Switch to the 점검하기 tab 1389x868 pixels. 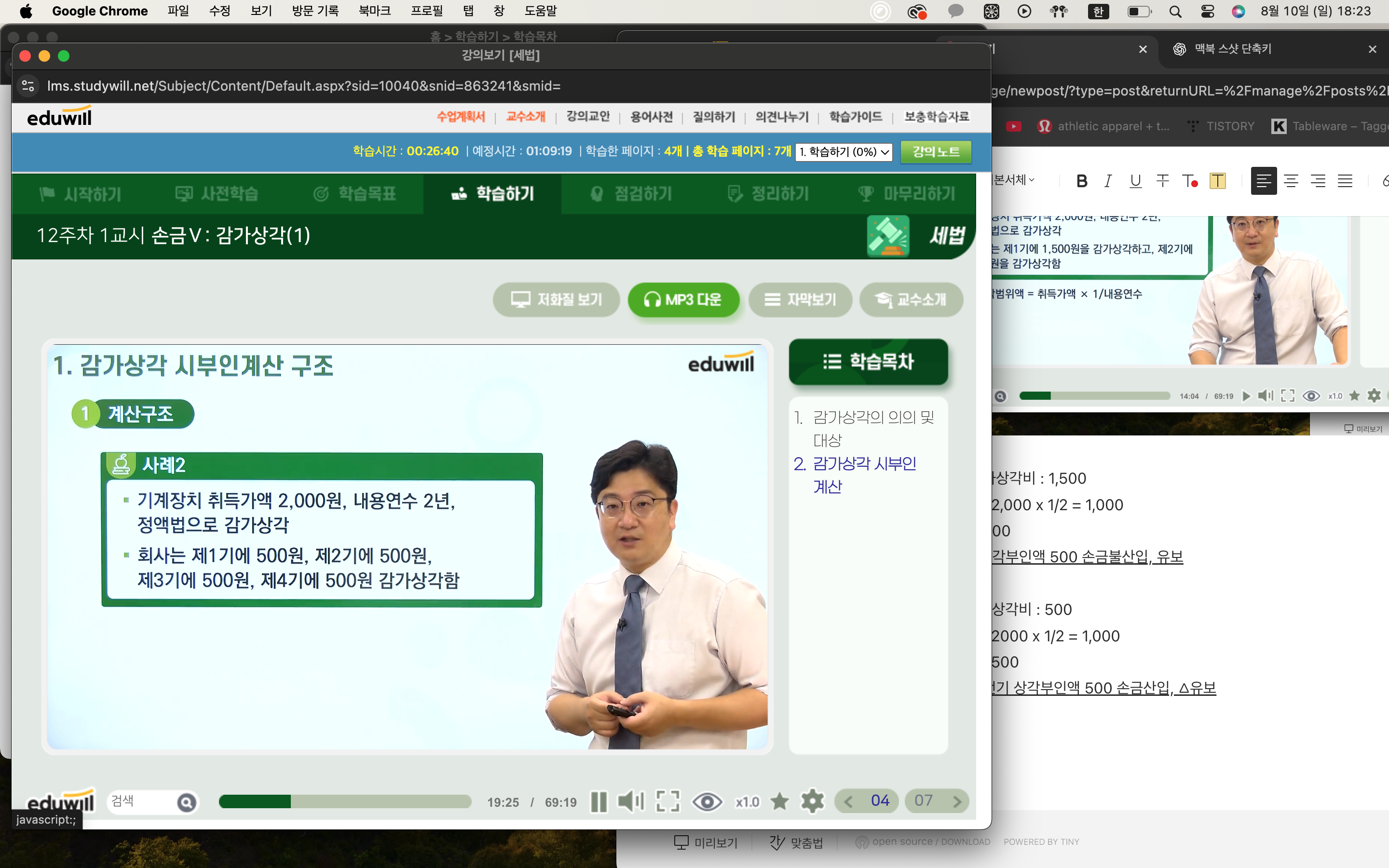click(631, 194)
